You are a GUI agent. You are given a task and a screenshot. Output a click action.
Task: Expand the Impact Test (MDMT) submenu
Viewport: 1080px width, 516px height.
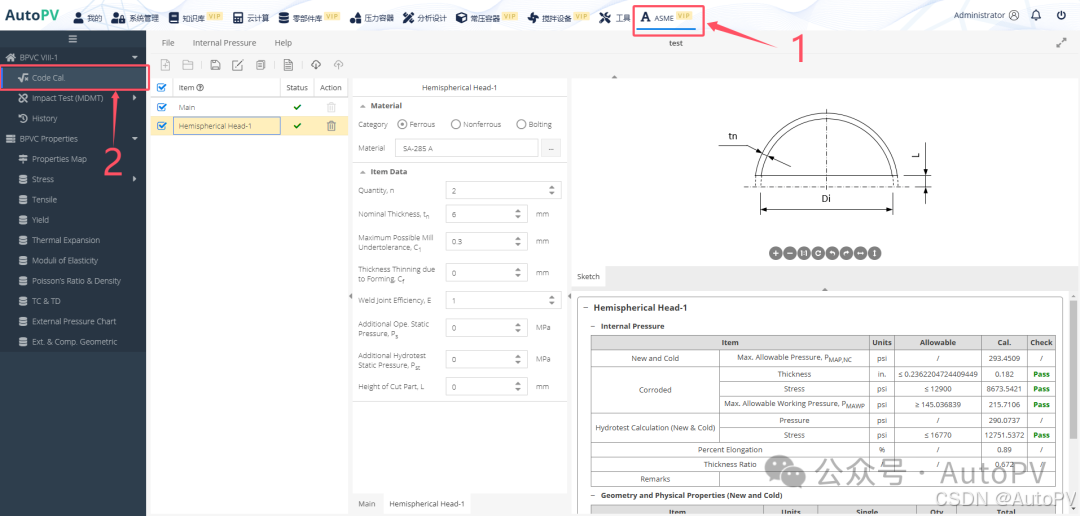click(135, 98)
